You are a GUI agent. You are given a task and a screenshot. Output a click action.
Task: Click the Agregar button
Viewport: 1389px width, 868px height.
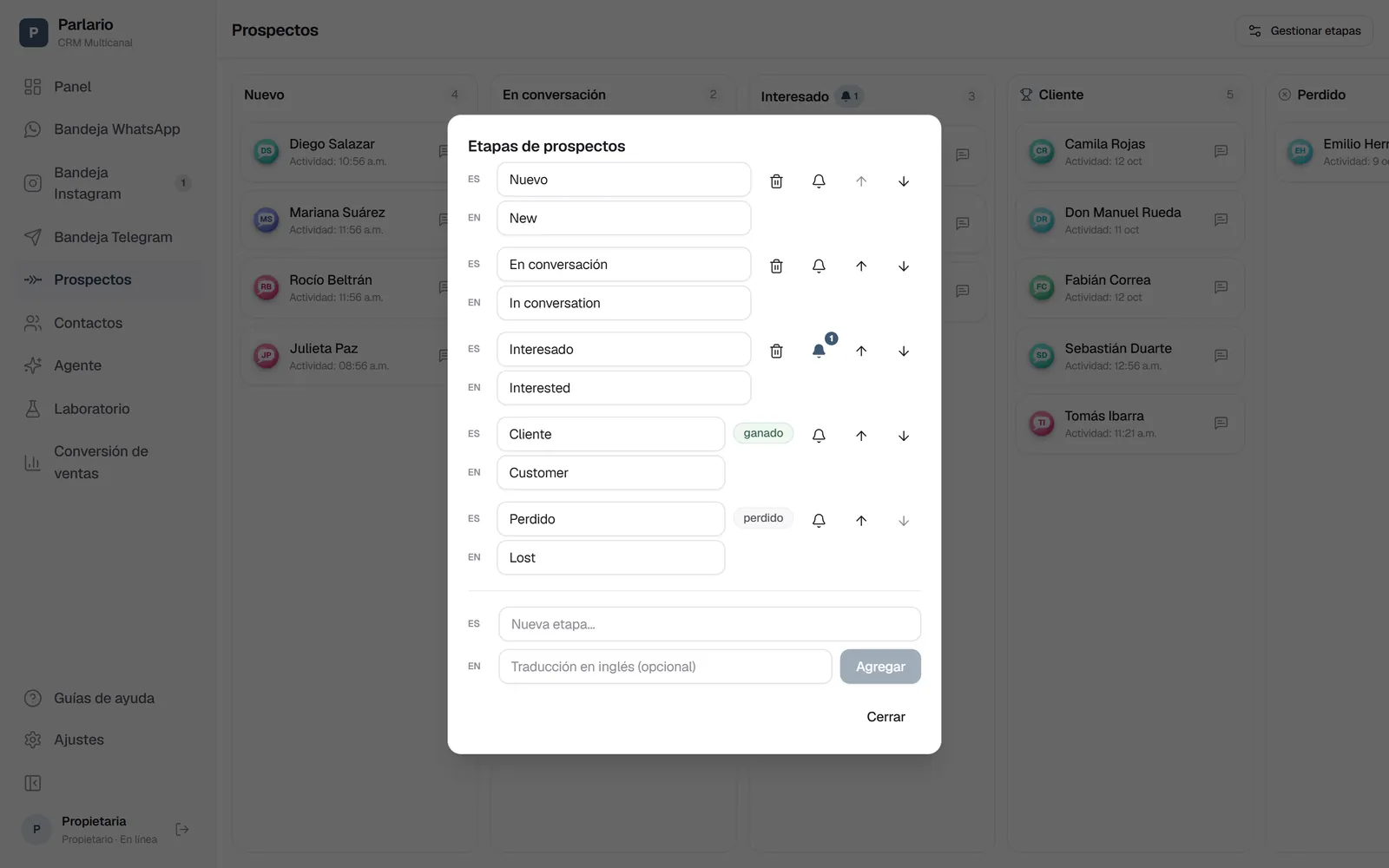[880, 667]
